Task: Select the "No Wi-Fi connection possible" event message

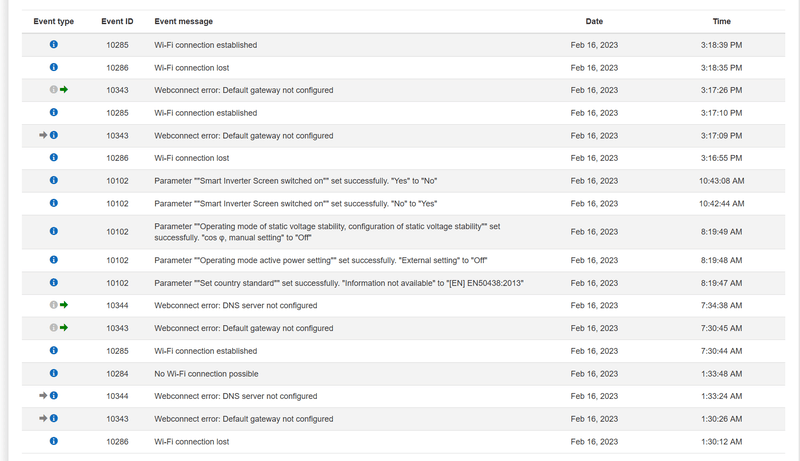Action: coord(206,374)
